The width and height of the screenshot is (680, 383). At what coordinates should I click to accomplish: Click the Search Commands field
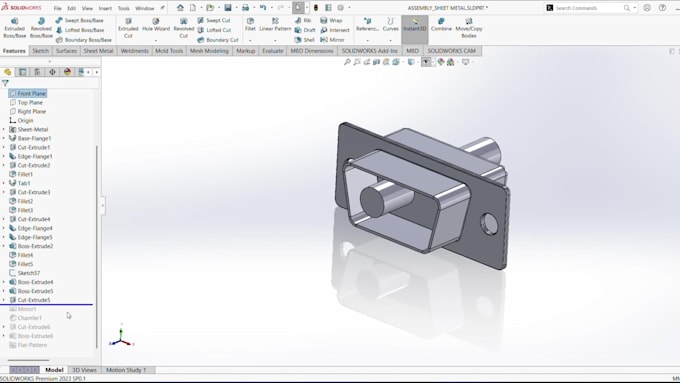(x=588, y=8)
